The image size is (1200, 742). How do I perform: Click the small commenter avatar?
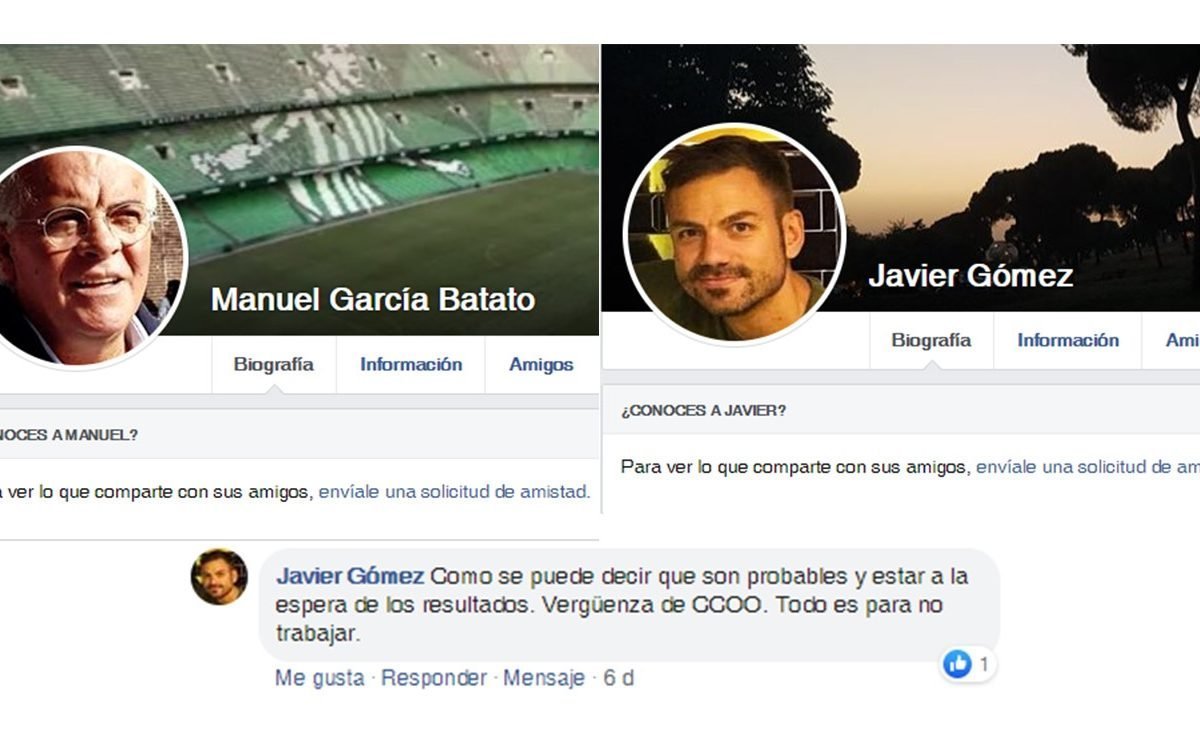219,577
